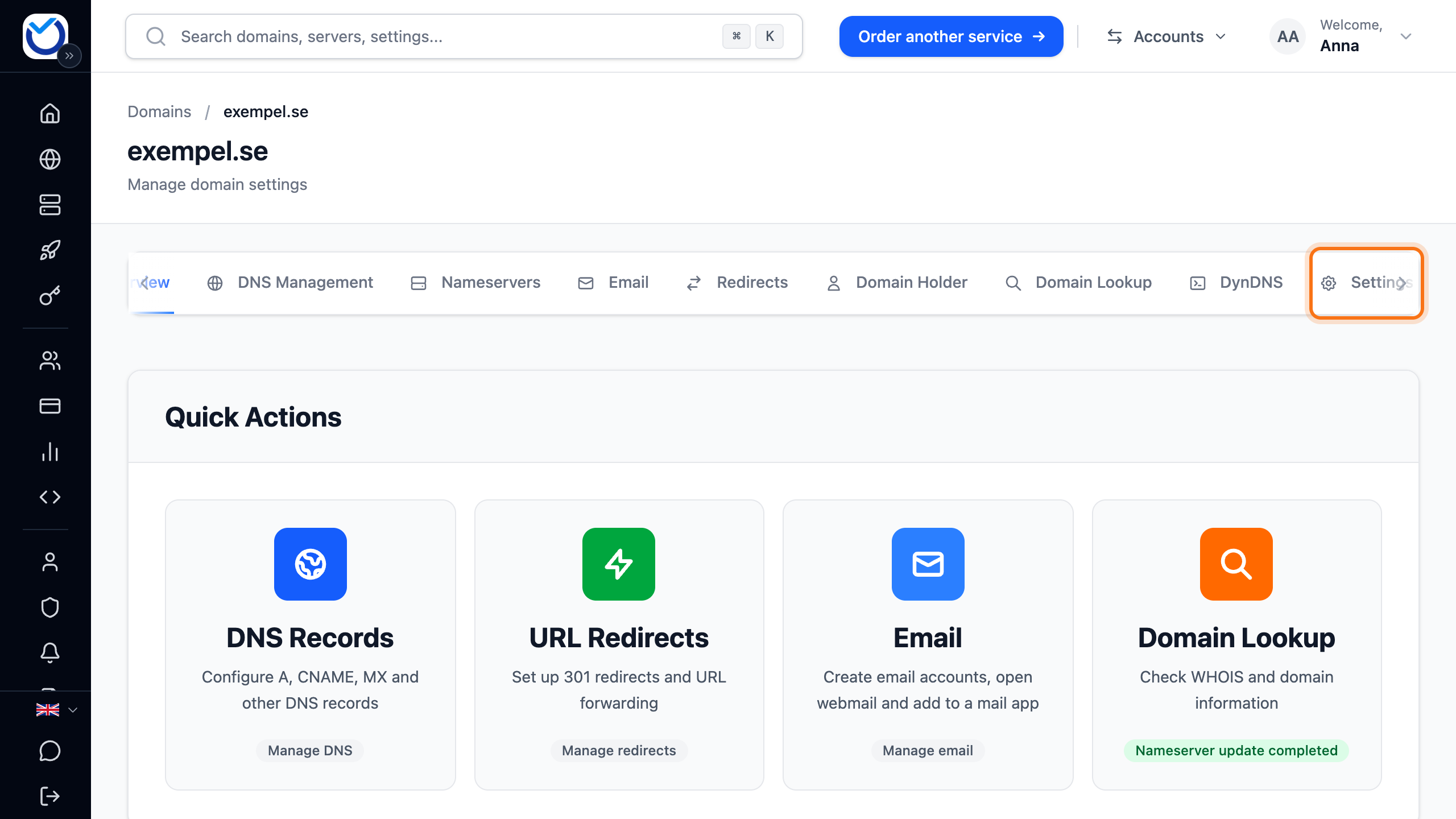The height and width of the screenshot is (819, 1456).
Task: Open the users group sidebar icon
Action: (x=50, y=361)
